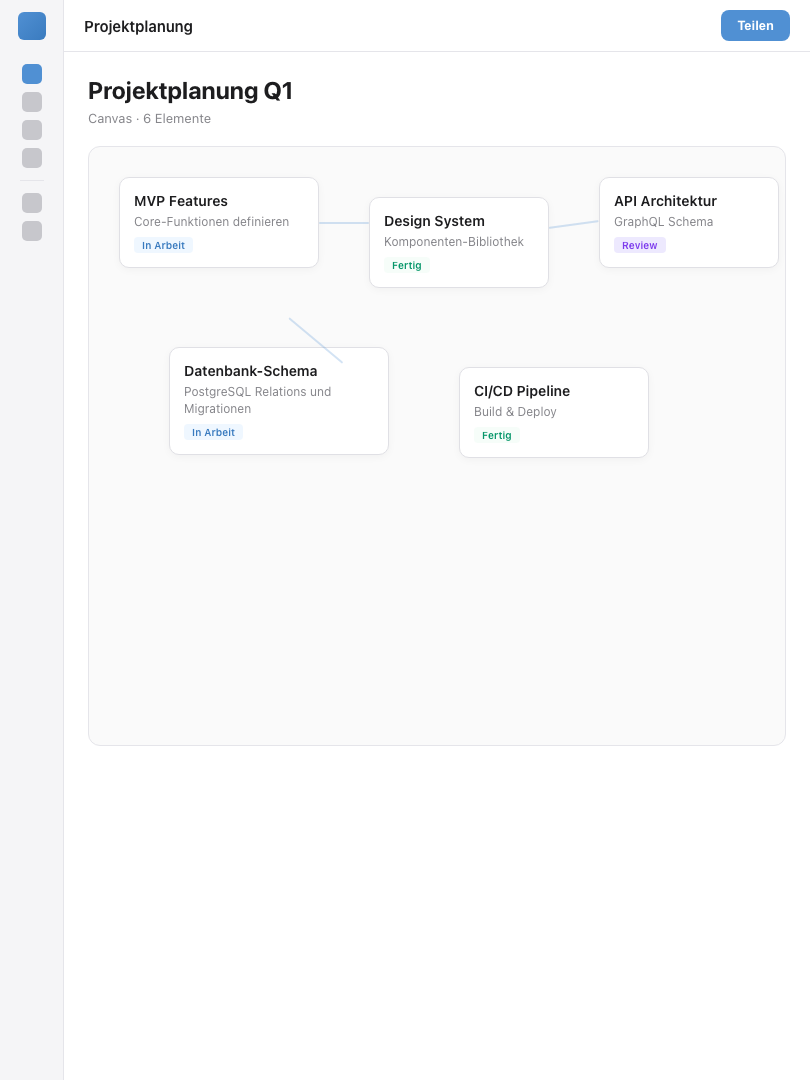Viewport: 810px width, 1080px height.
Task: Select the third gray sidebar tool icon
Action: point(31,130)
